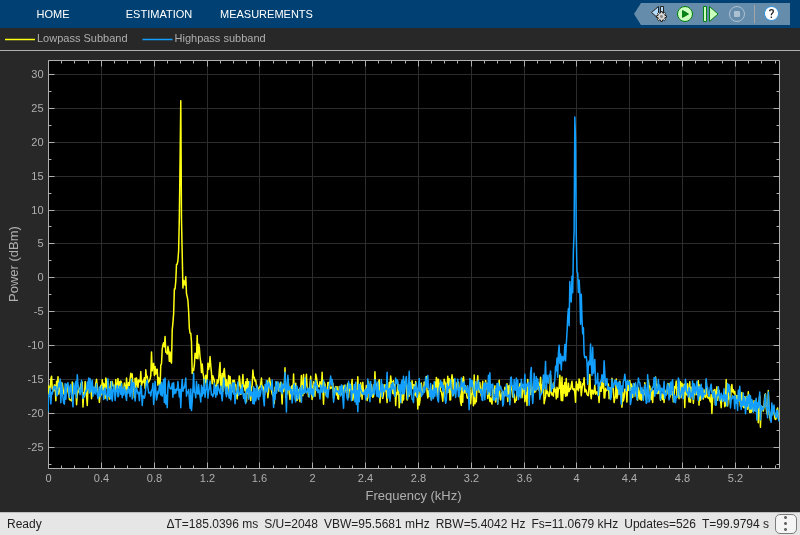This screenshot has height=535, width=800.
Task: Click the Fs=11.0679 kHz status readout
Action: (574, 524)
